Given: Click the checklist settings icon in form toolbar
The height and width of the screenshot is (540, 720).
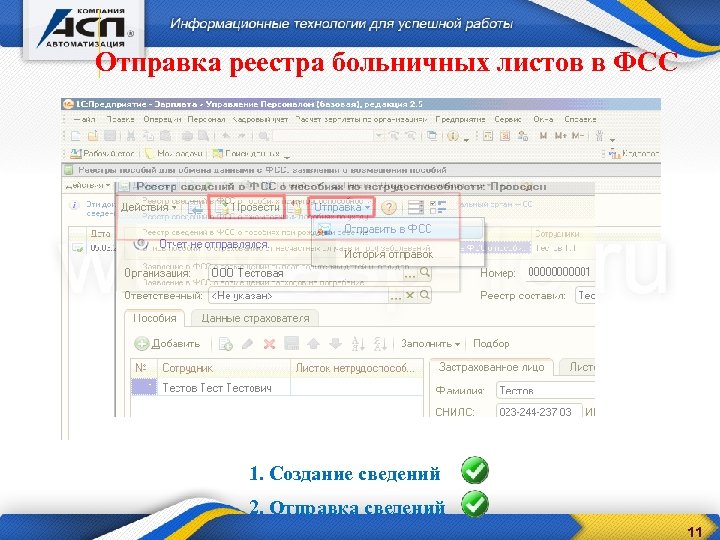Looking at the screenshot, I should pyautogui.click(x=438, y=208).
